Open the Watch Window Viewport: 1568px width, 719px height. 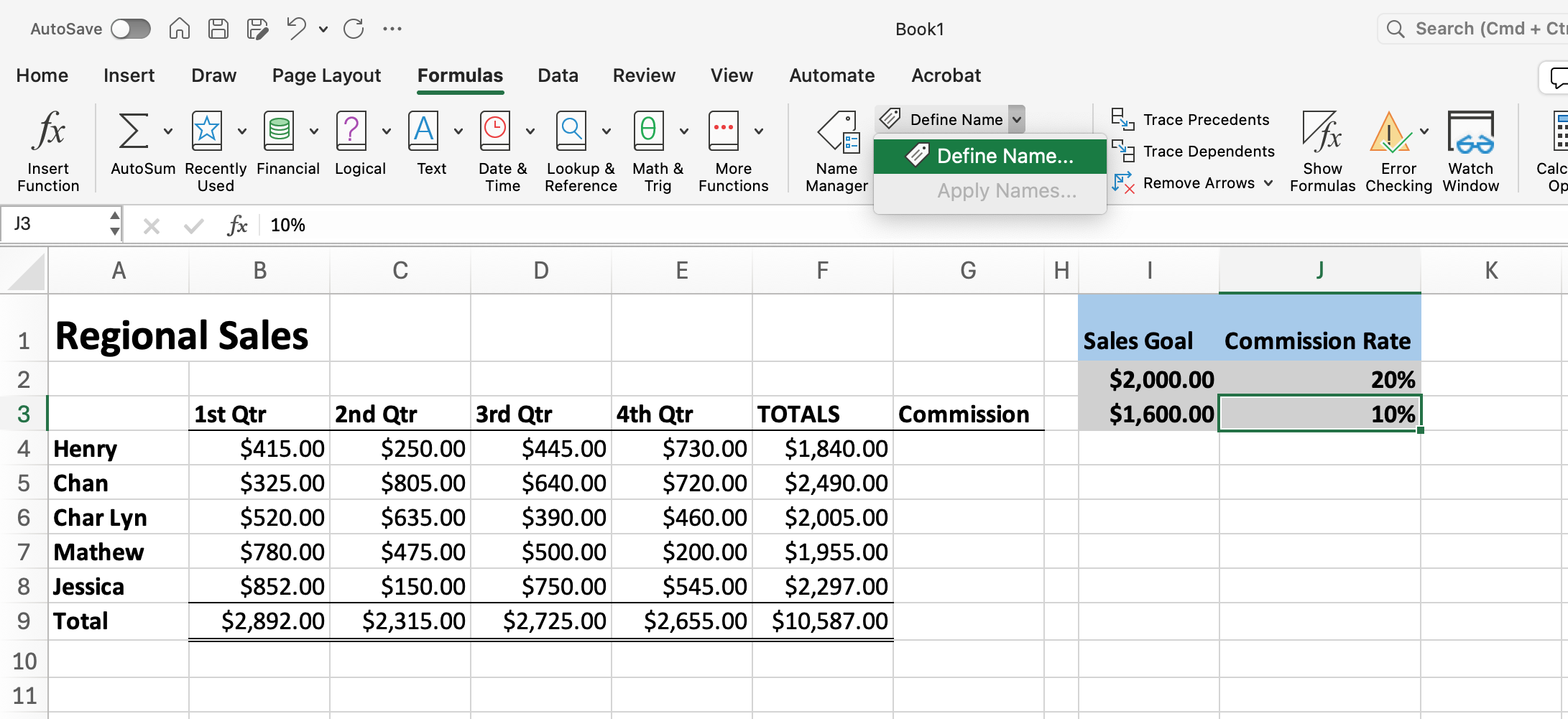click(x=1471, y=152)
